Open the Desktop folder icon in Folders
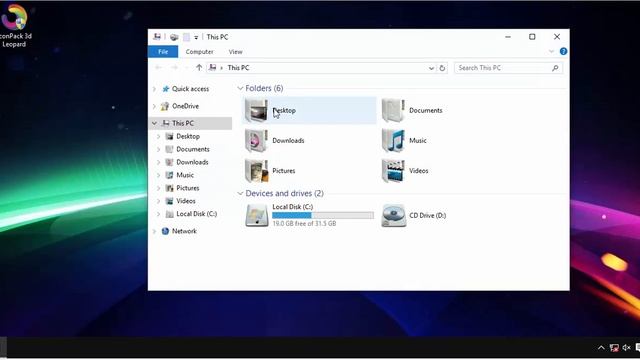This screenshot has height=360, width=640. (256, 110)
